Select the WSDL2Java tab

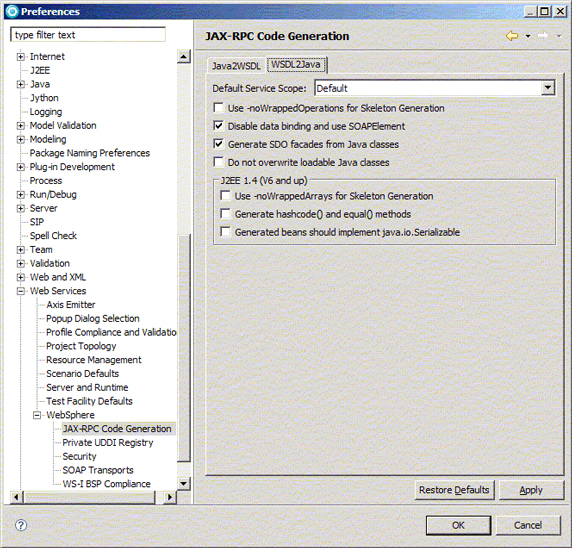[296, 65]
